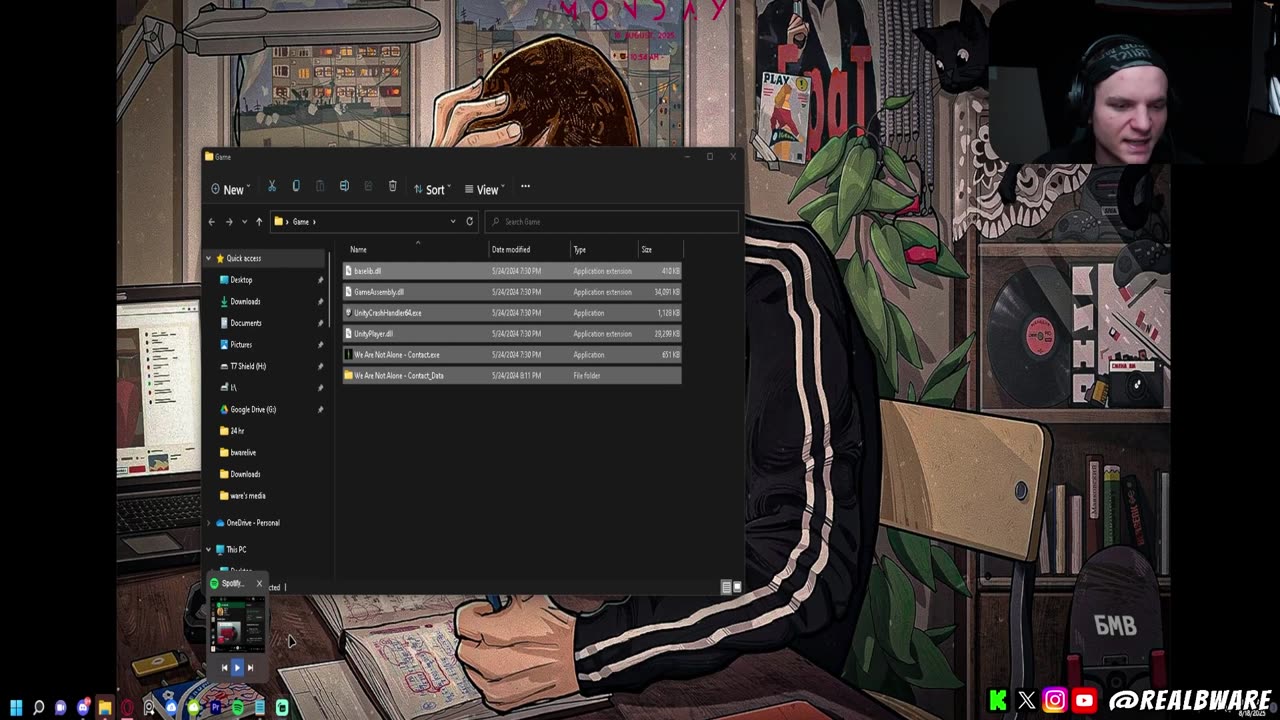Open the View dropdown
Viewport: 1280px width, 720px height.
484,189
